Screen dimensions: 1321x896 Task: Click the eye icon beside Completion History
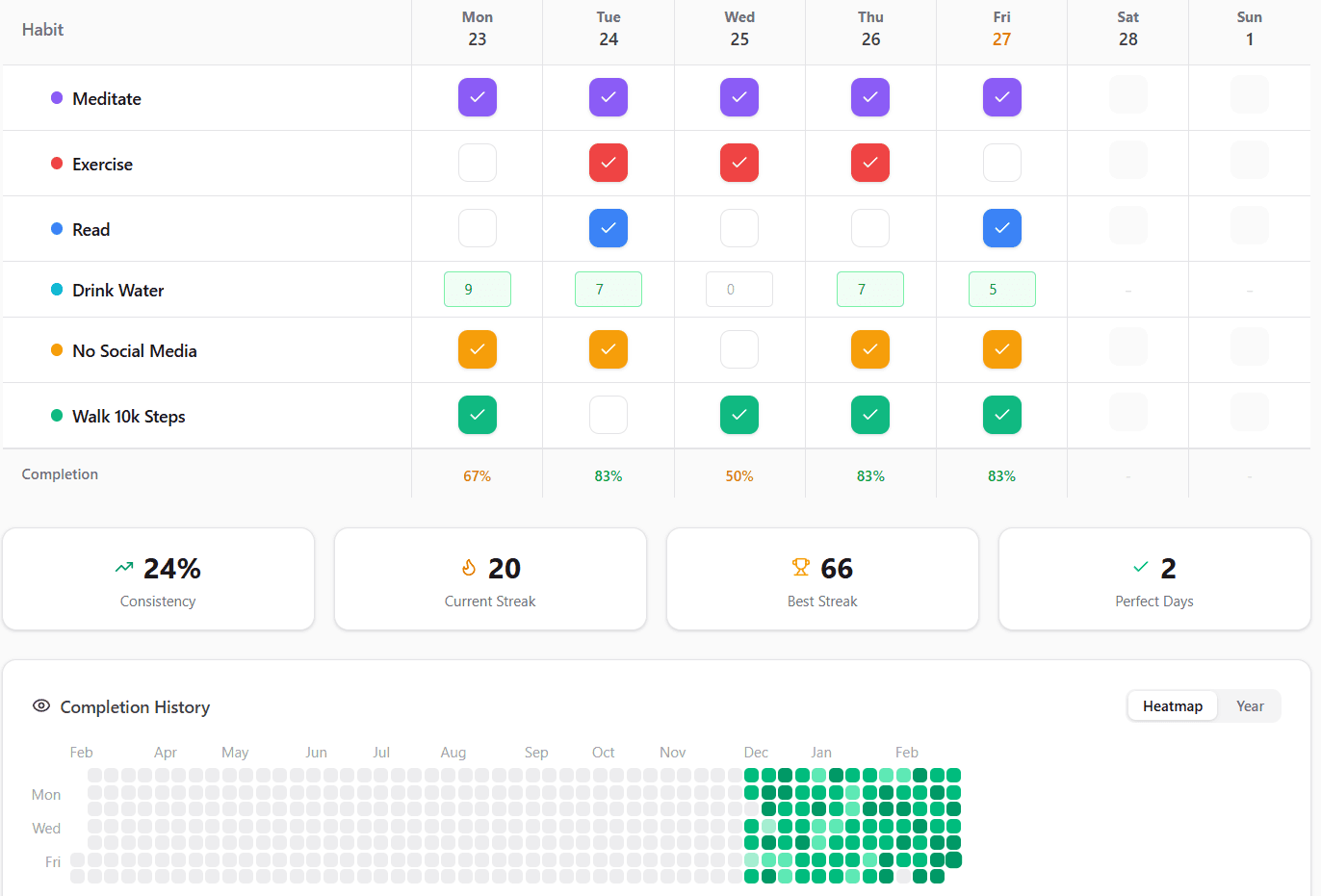click(41, 706)
